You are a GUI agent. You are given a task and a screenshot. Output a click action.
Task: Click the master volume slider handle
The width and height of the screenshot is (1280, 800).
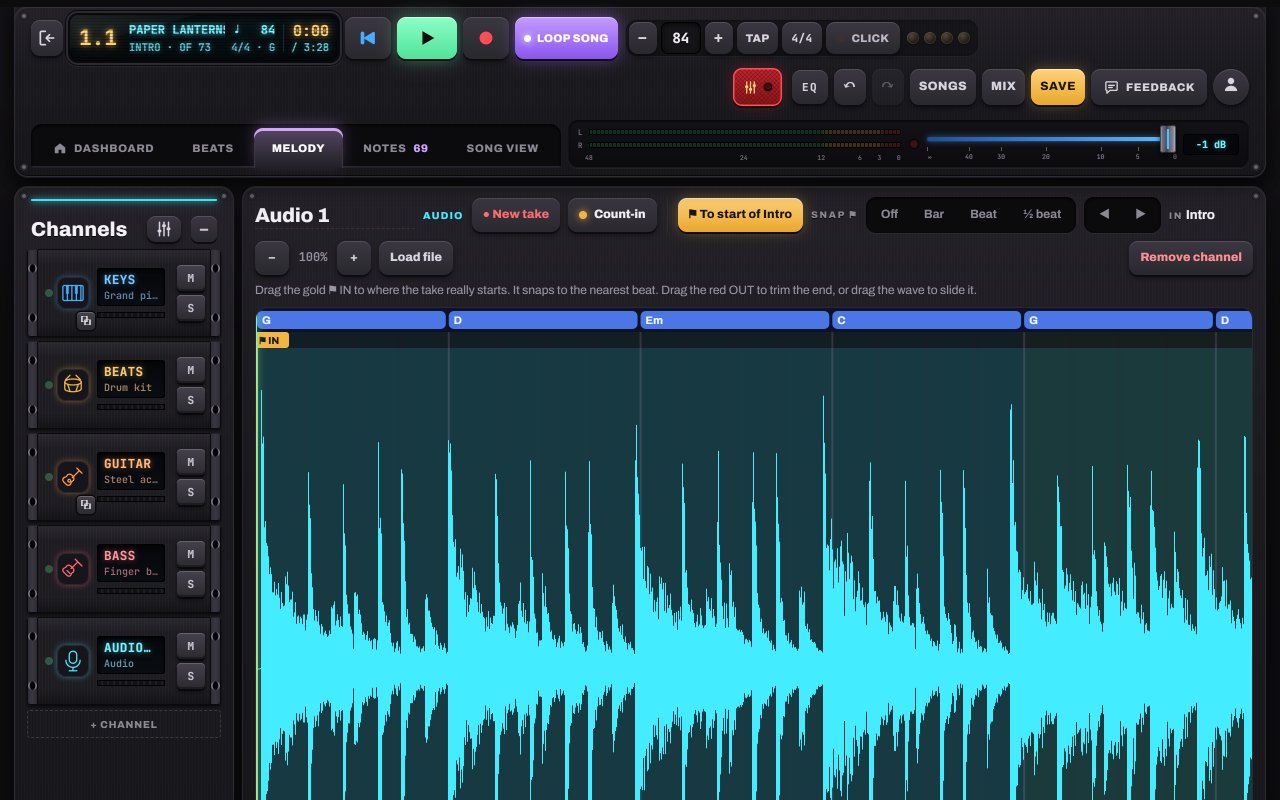point(1167,139)
